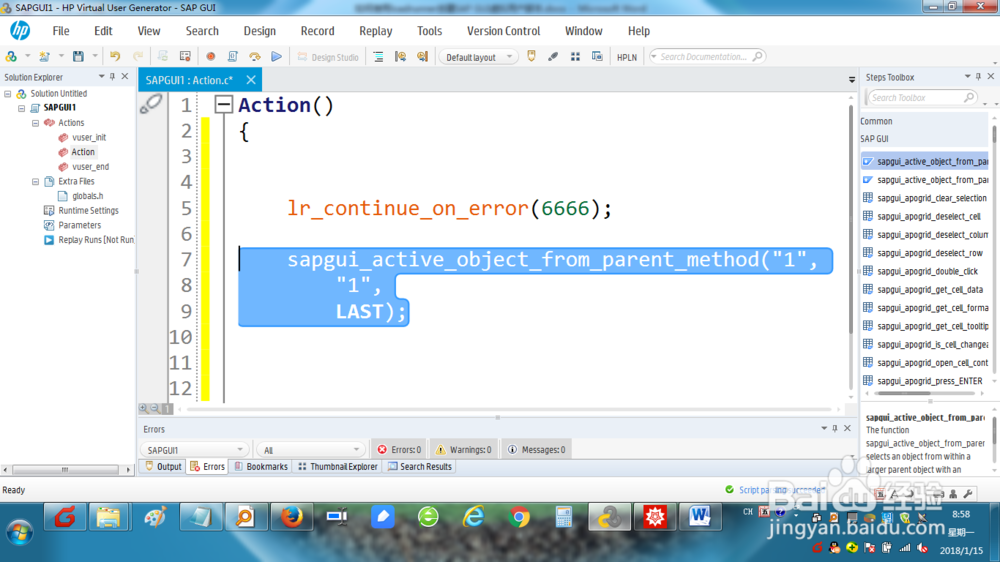The height and width of the screenshot is (562, 1000).
Task: Click the add/open solution toolbar icon
Action: 11,57
